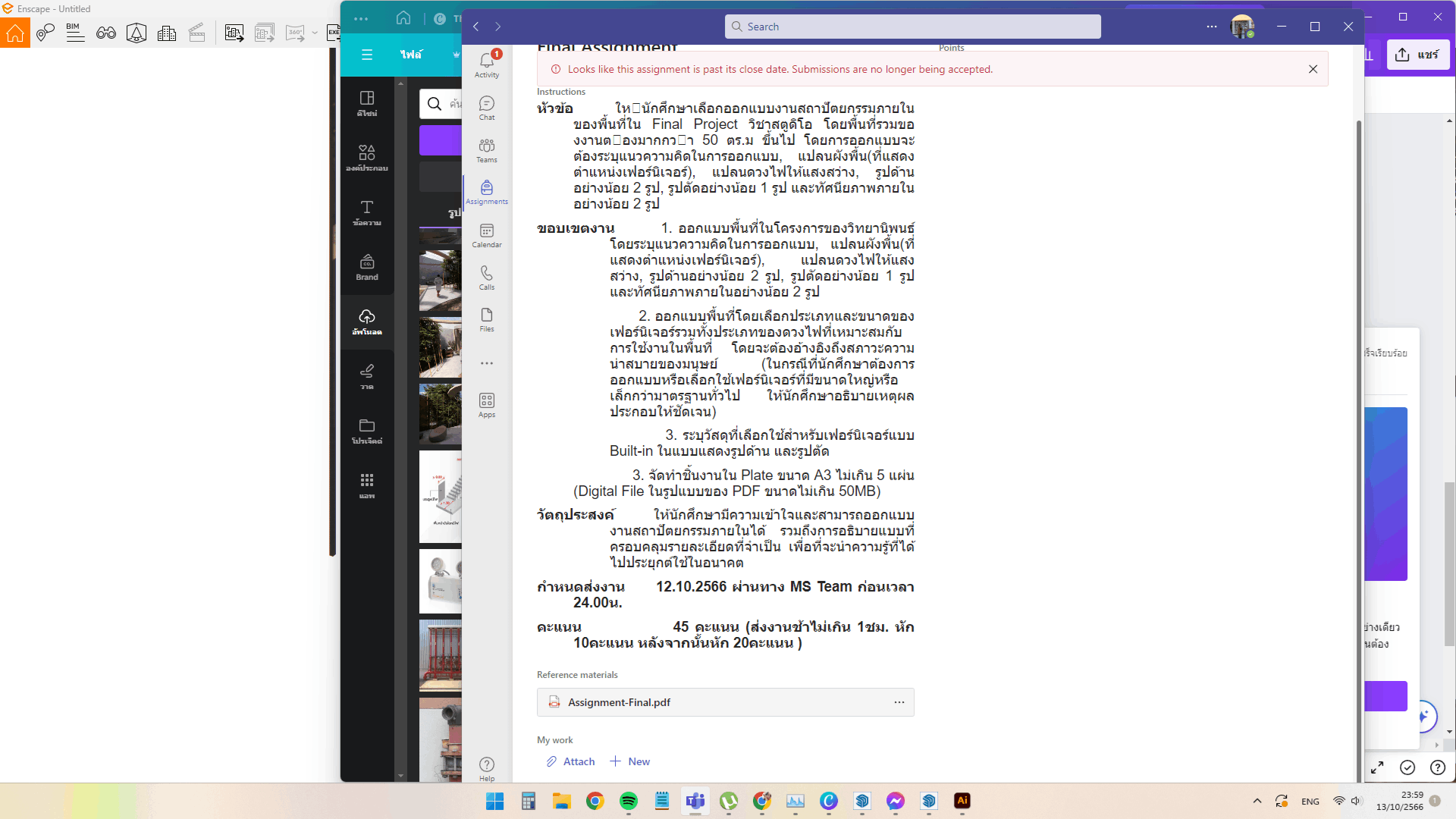
Task: Open Canva Brand panel
Action: click(x=367, y=268)
